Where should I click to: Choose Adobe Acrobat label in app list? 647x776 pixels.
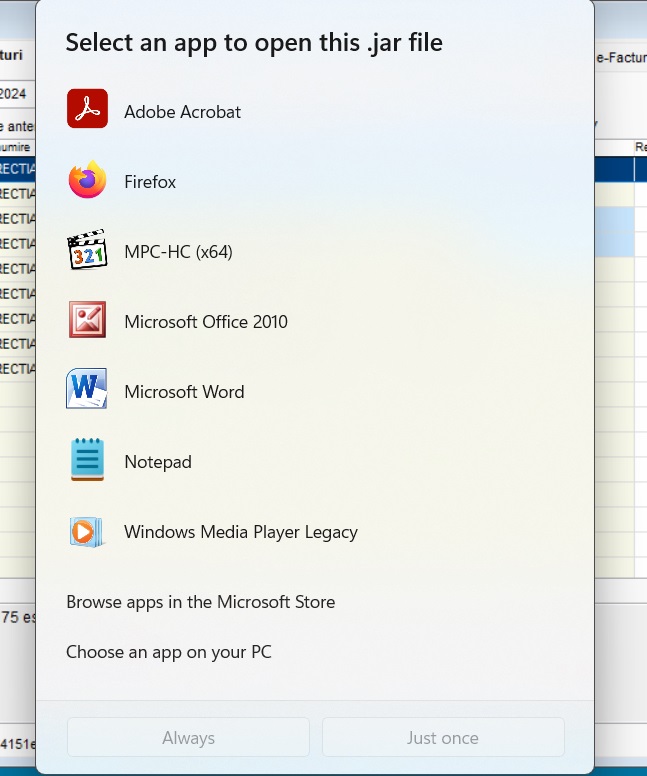182,112
